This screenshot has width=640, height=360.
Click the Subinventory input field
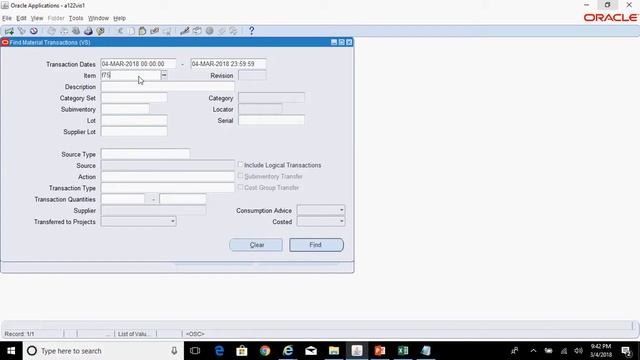125,109
